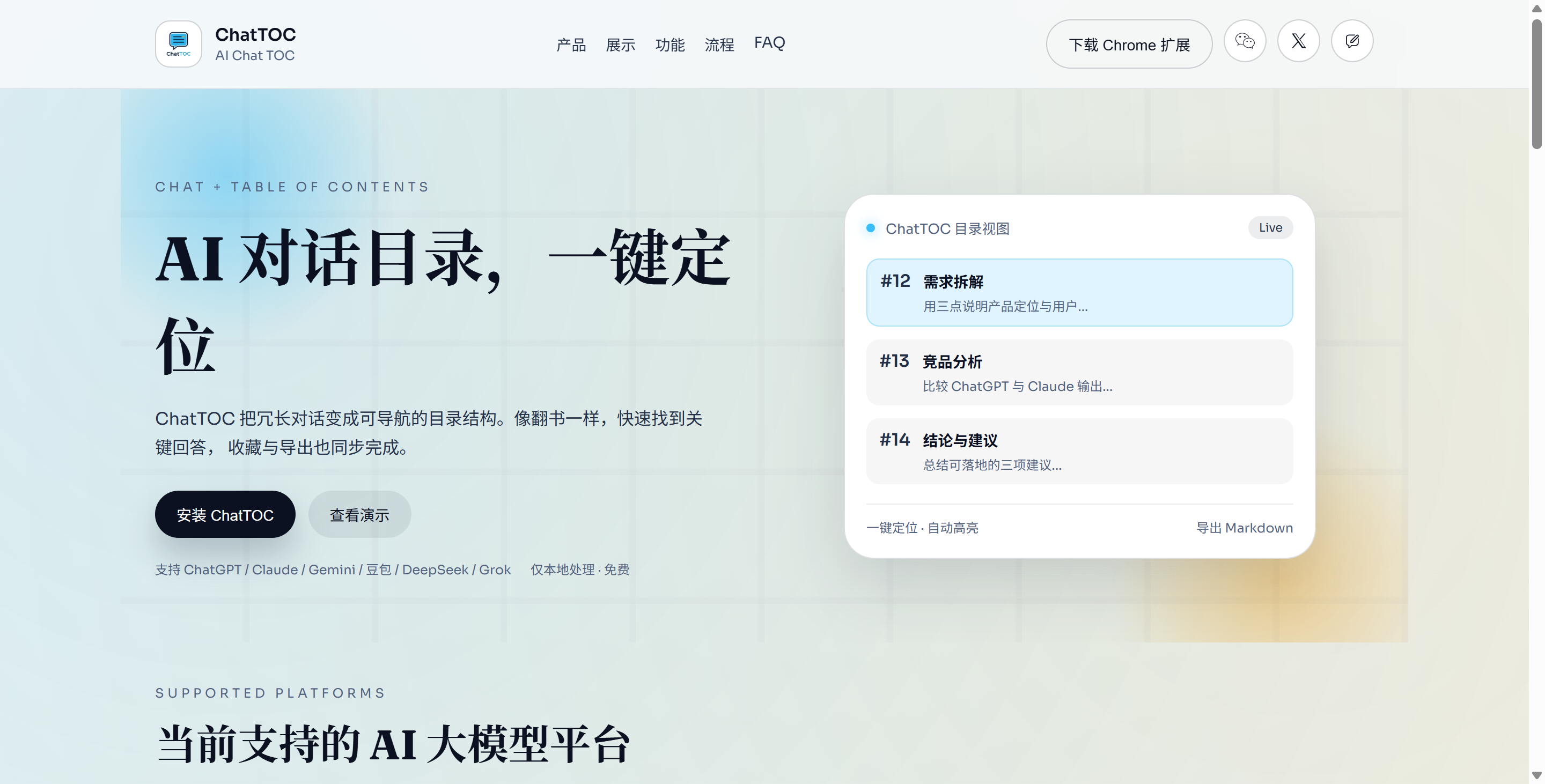The height and width of the screenshot is (784, 1545).
Task: Click the ChatTOC logo icon
Action: click(178, 44)
